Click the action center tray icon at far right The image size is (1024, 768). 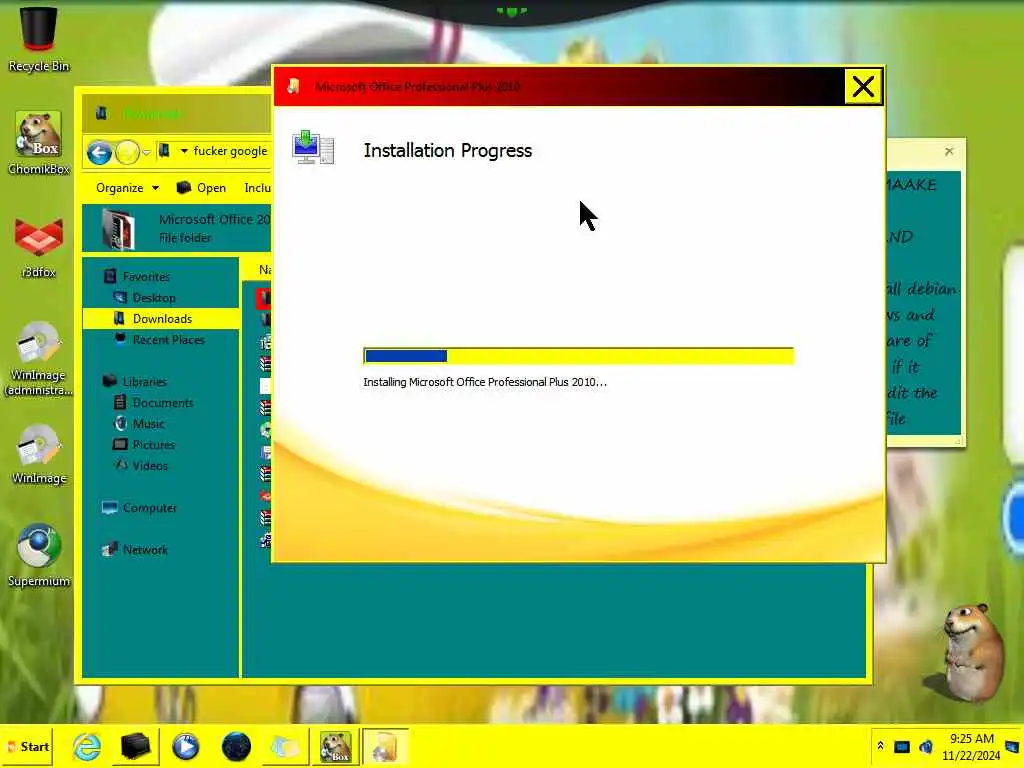[x=1012, y=746]
